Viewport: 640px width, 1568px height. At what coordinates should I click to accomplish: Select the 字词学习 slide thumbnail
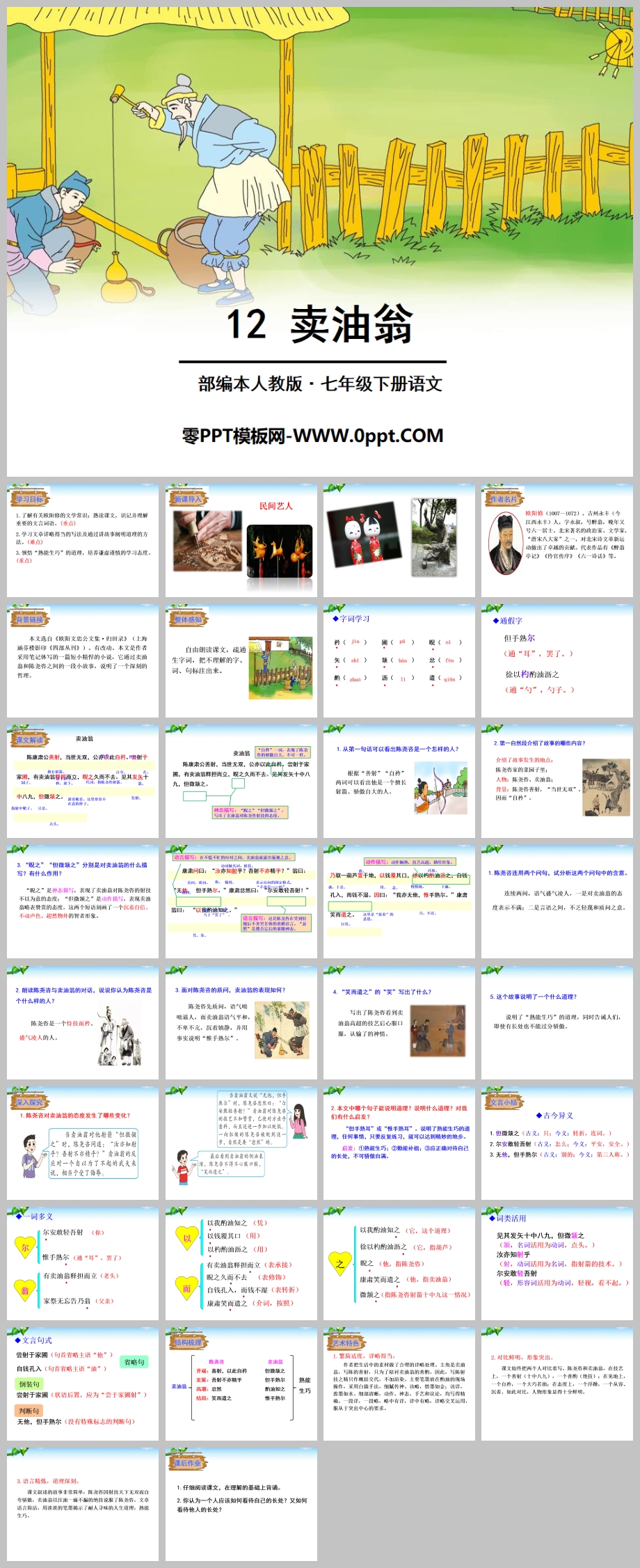(x=399, y=660)
